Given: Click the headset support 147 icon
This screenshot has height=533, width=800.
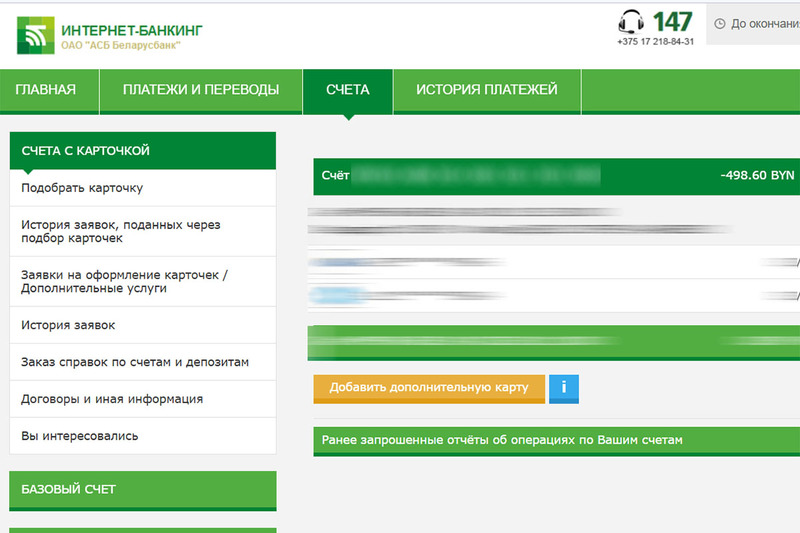Looking at the screenshot, I should pos(630,22).
